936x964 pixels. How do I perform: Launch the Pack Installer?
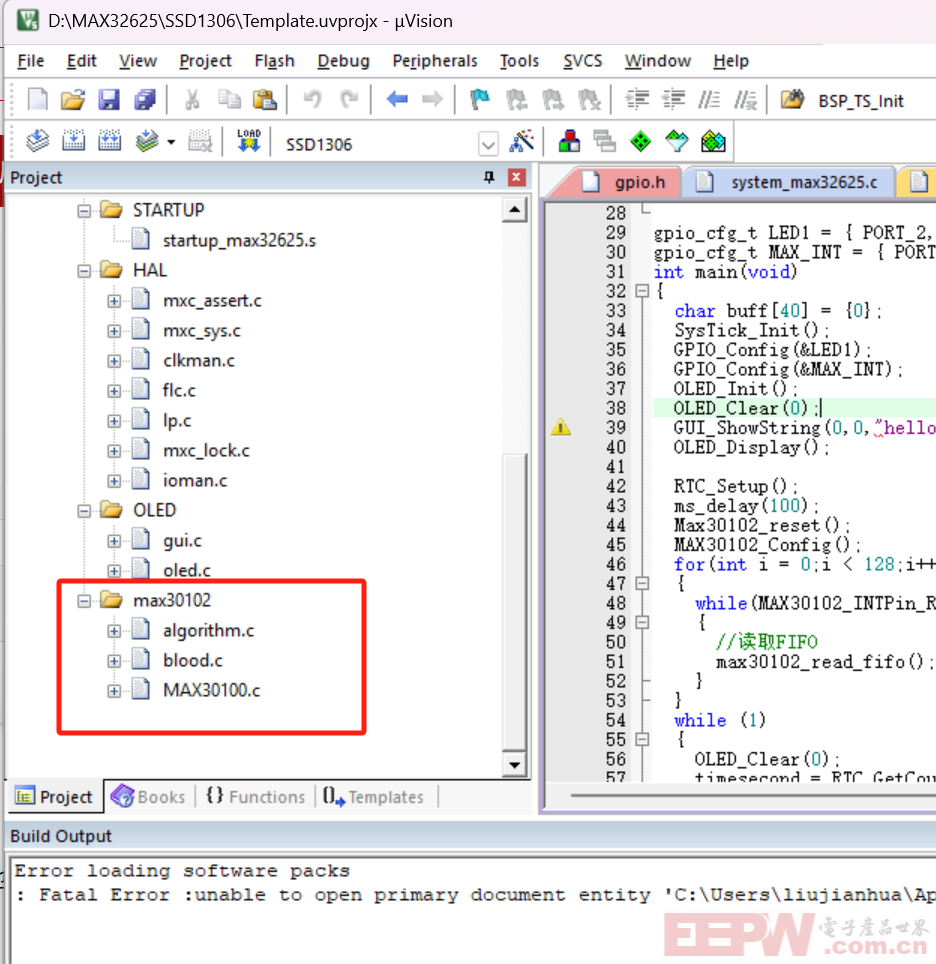coord(713,141)
